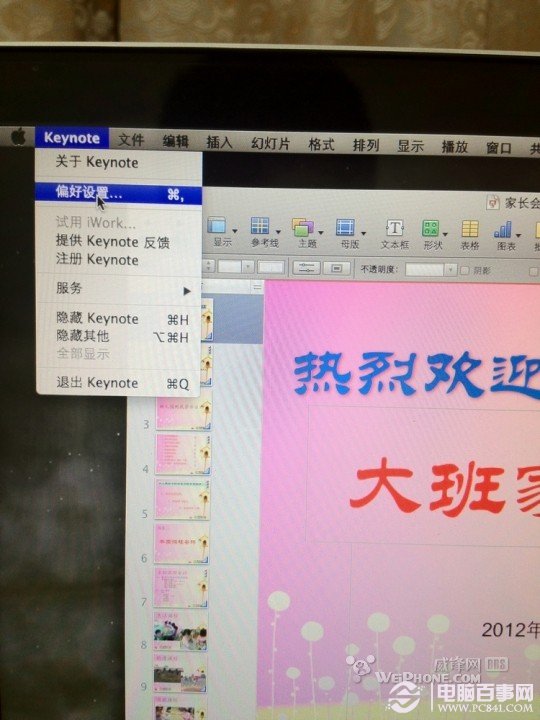Screen dimensions: 540x720
Task: Choose 隐藏其他 (Hide Others)
Action: (x=118, y=337)
